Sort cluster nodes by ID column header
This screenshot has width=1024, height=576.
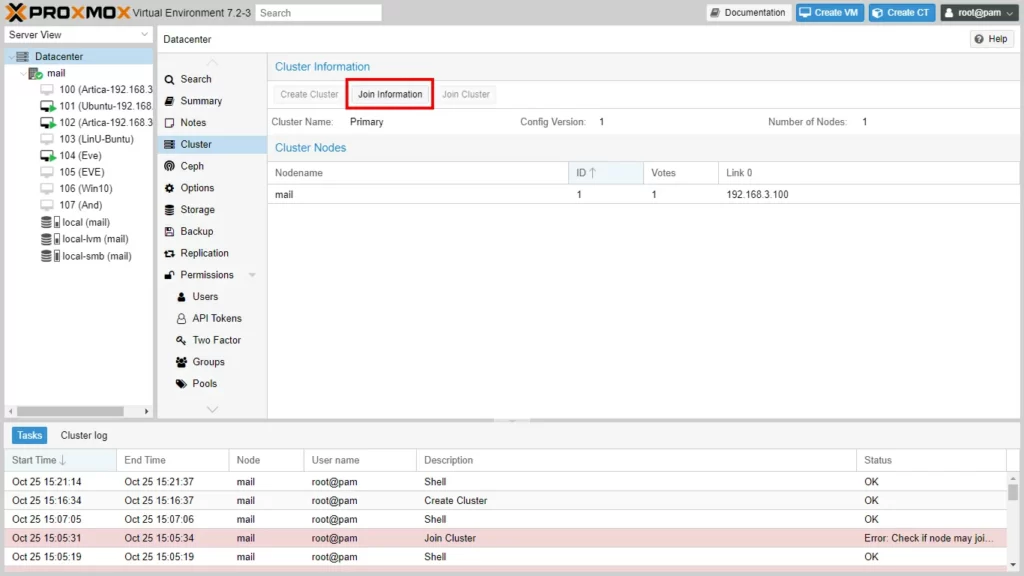(x=604, y=173)
